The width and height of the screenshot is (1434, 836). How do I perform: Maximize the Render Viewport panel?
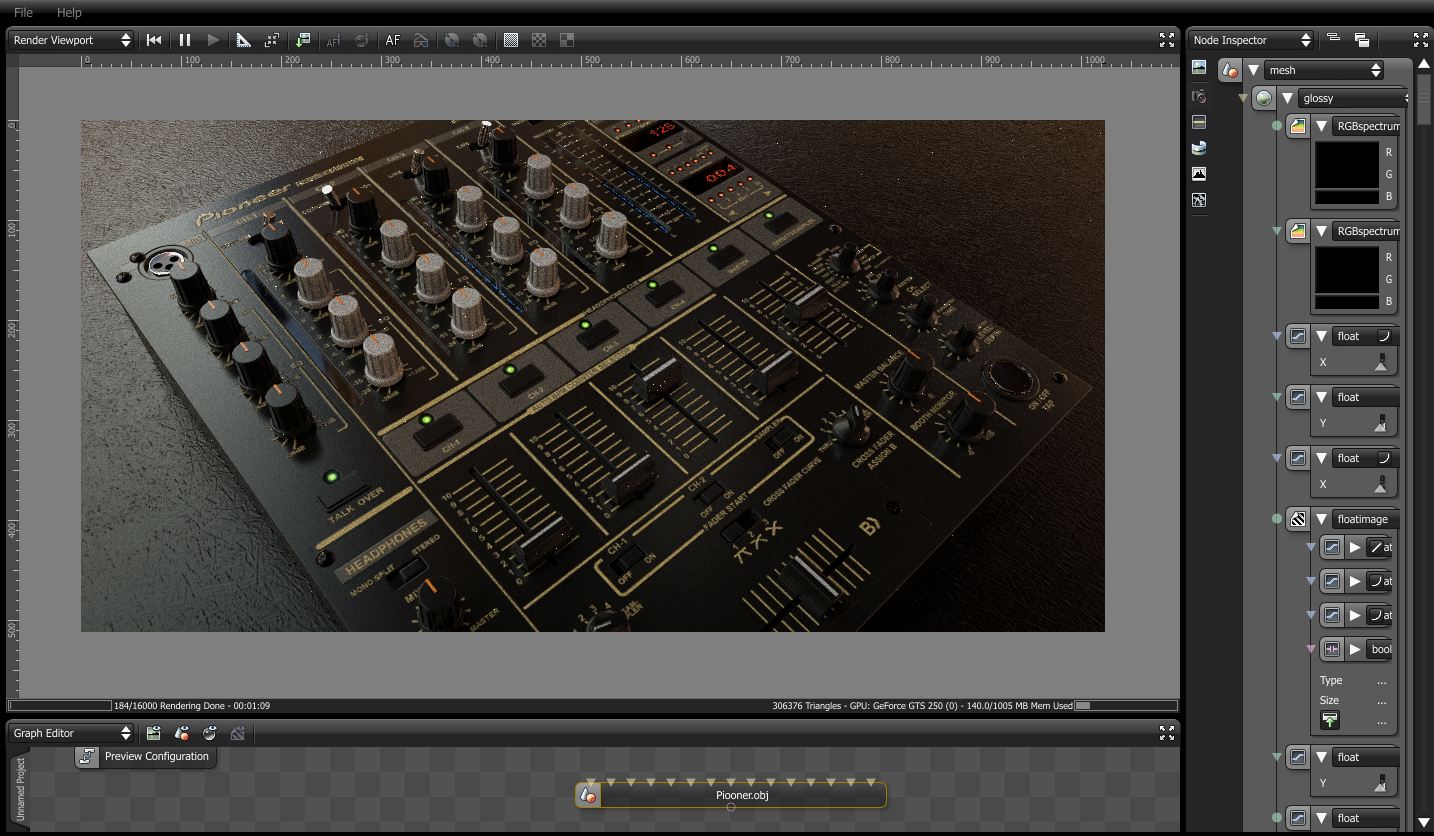click(1167, 40)
